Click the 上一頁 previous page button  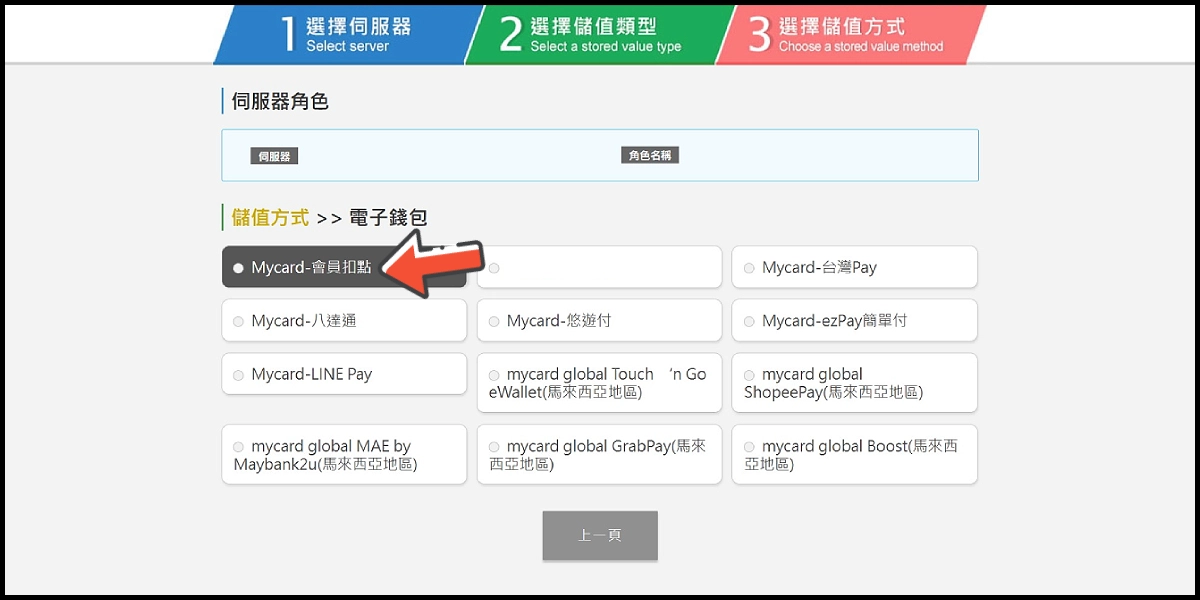click(x=600, y=535)
